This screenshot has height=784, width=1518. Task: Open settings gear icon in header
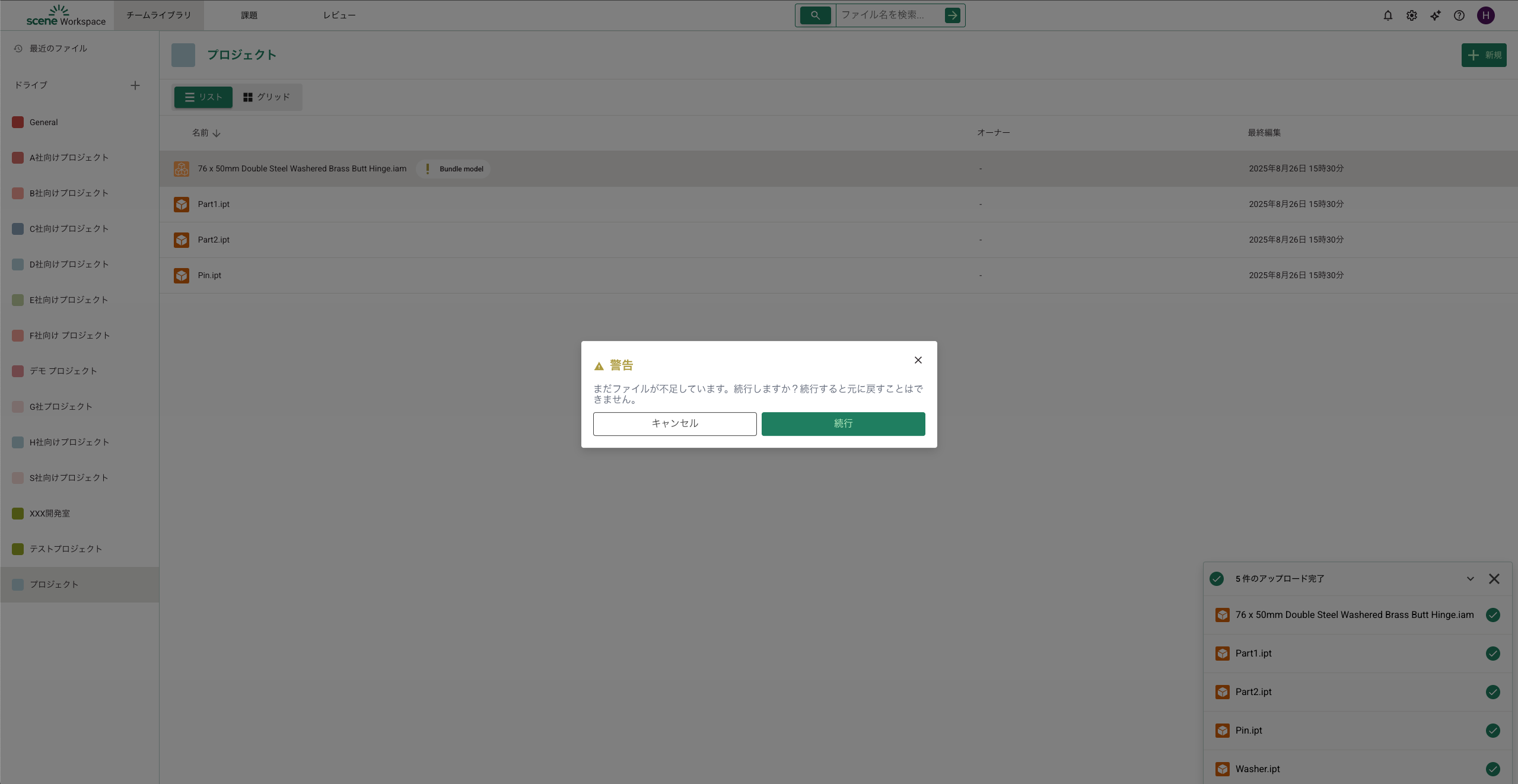[x=1411, y=15]
